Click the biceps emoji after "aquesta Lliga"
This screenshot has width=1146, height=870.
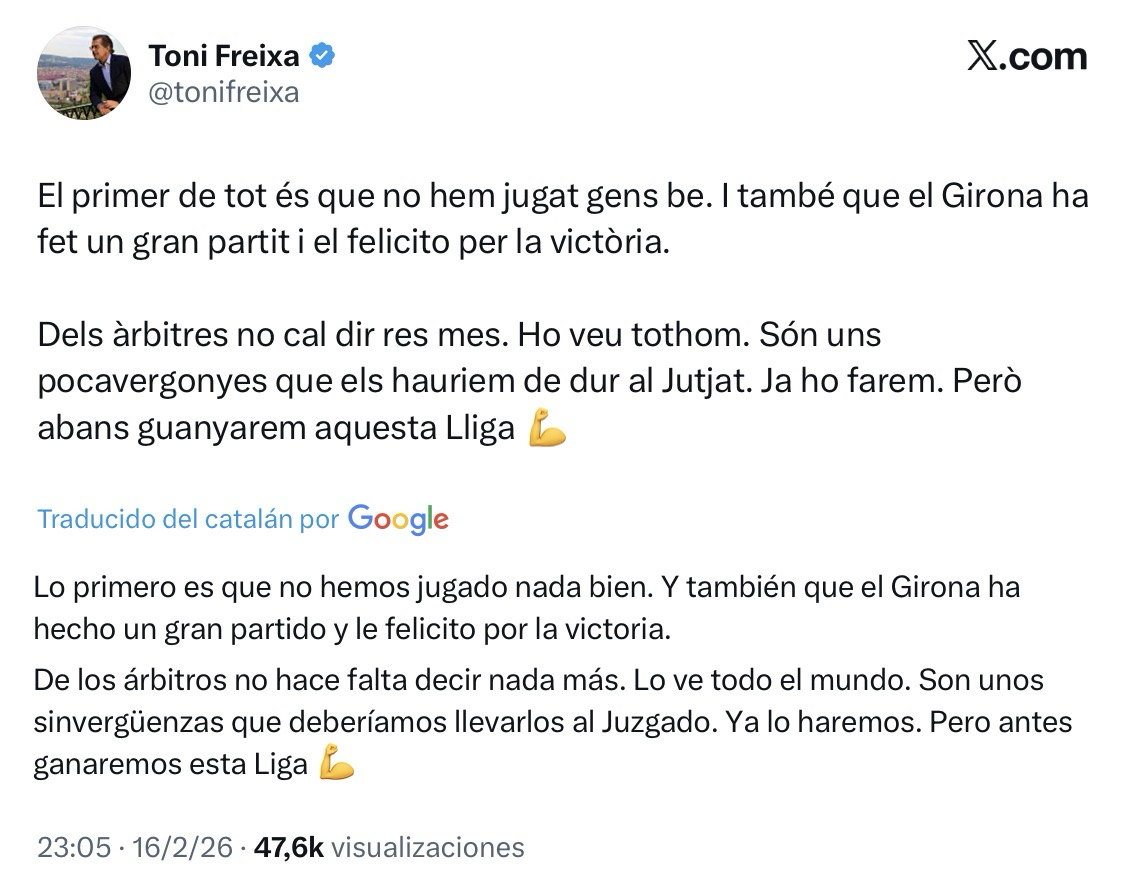click(x=546, y=429)
